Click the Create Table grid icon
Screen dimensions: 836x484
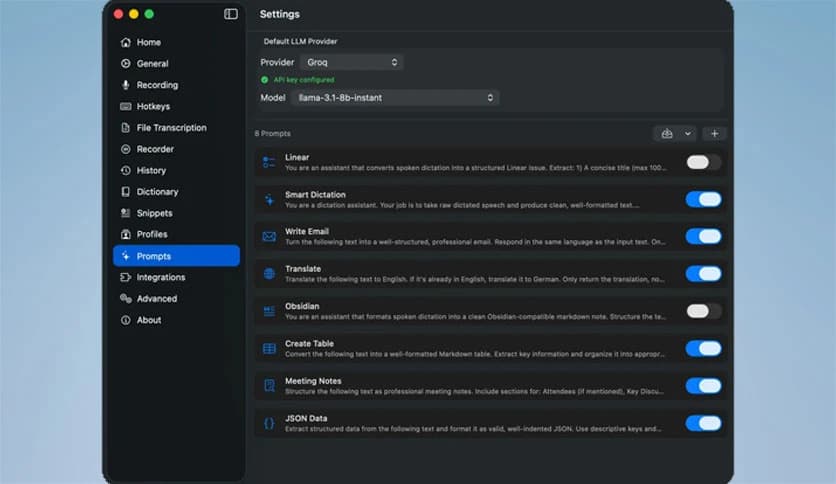pyautogui.click(x=269, y=349)
